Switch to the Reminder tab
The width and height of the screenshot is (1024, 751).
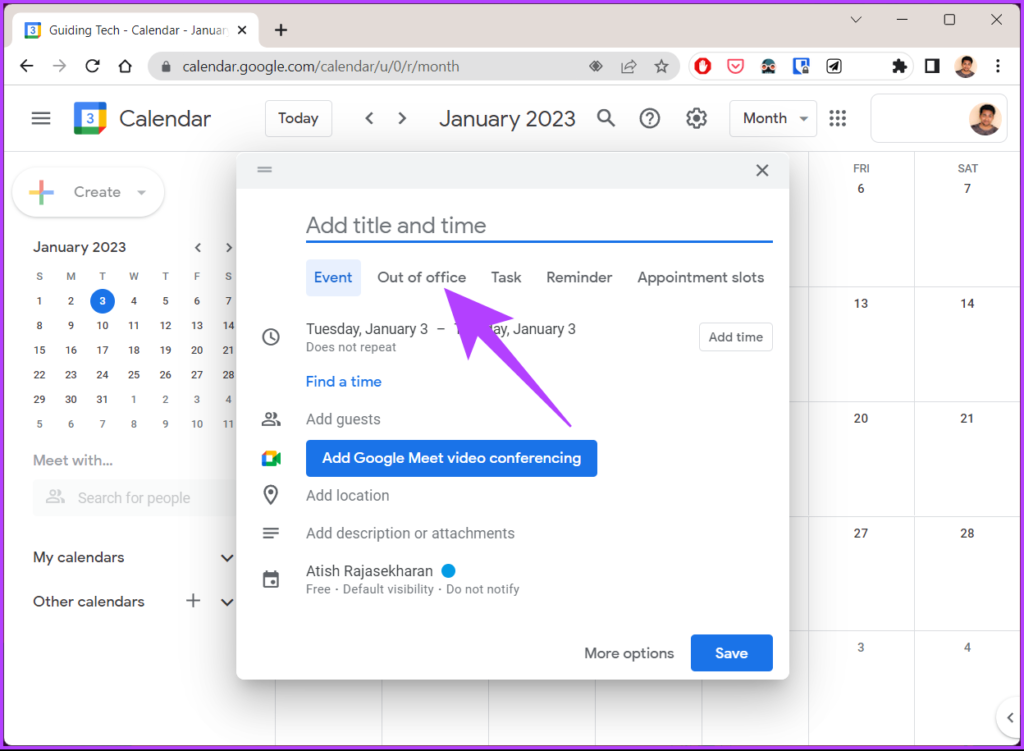click(579, 278)
